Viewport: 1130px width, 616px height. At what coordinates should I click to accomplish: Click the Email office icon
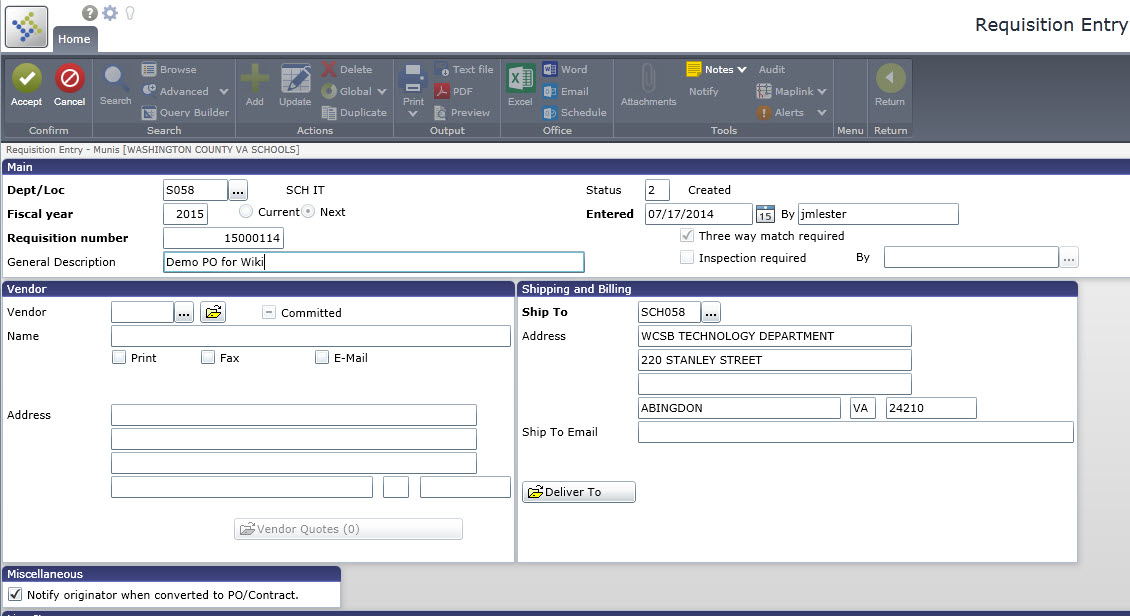coord(549,91)
